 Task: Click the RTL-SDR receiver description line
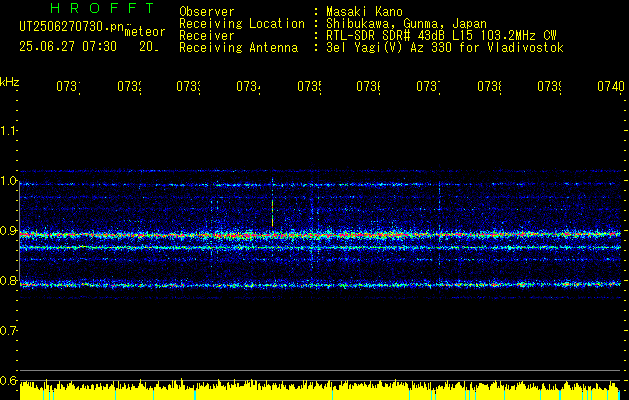pos(441,36)
